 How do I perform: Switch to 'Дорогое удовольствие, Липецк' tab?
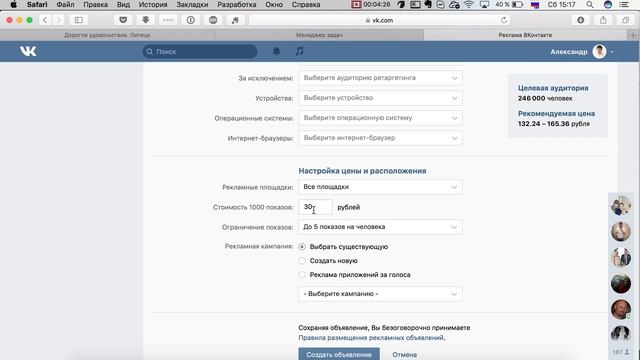point(107,35)
